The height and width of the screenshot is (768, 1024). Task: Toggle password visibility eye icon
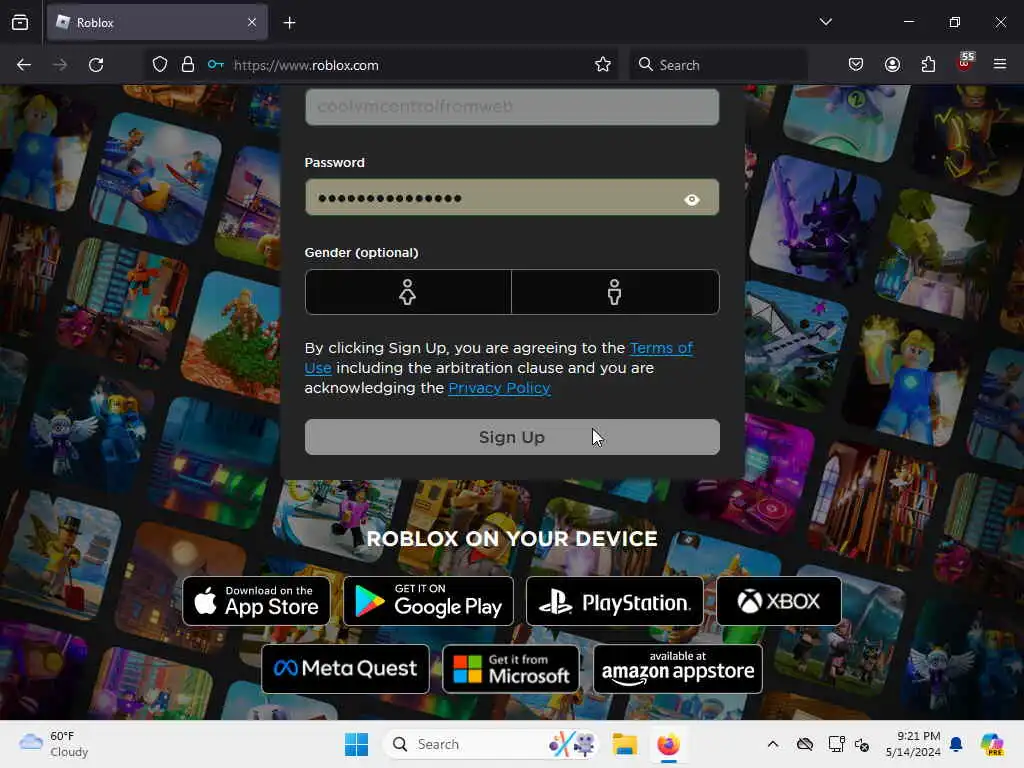tap(692, 200)
